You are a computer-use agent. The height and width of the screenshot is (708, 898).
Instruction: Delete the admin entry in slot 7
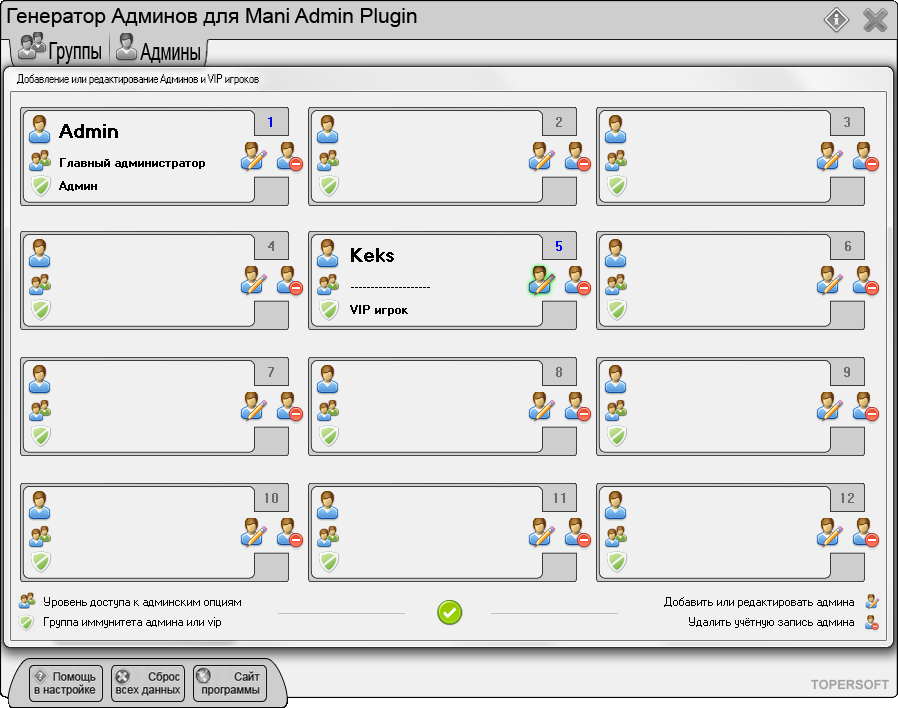coord(290,406)
